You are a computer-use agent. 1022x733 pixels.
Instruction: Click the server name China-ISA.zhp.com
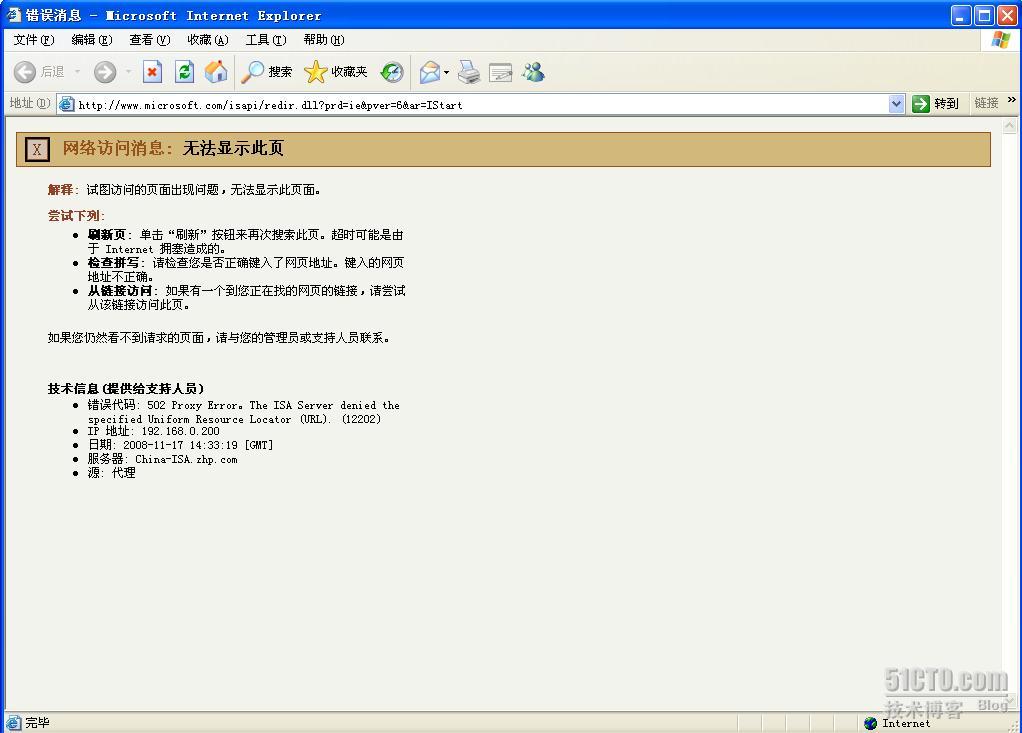coord(186,459)
